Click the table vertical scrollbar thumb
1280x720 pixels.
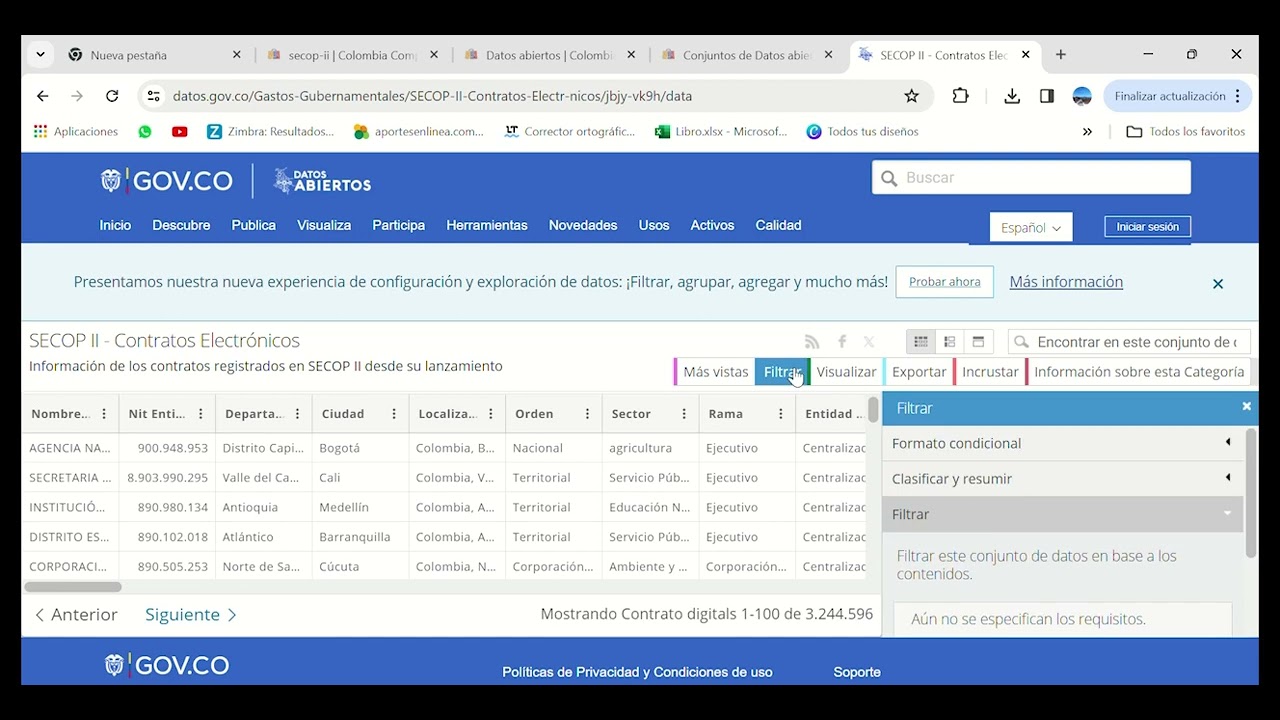(x=873, y=409)
